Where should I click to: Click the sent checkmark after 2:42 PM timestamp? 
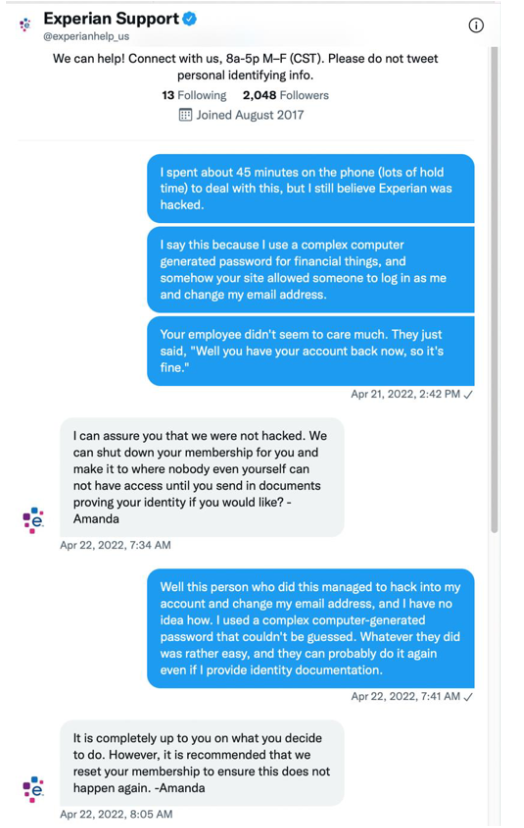click(x=468, y=394)
